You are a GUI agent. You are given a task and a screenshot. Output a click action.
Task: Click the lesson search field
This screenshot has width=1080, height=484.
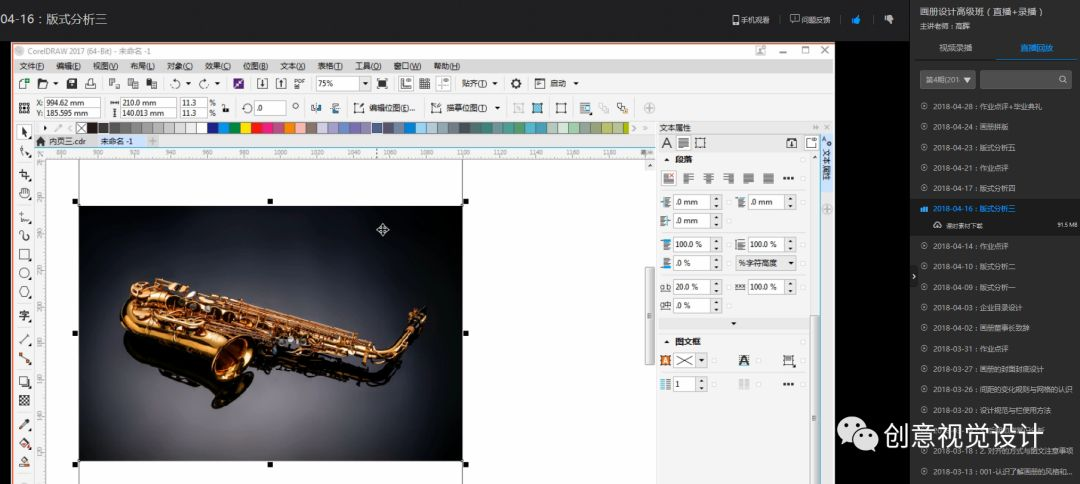1026,80
